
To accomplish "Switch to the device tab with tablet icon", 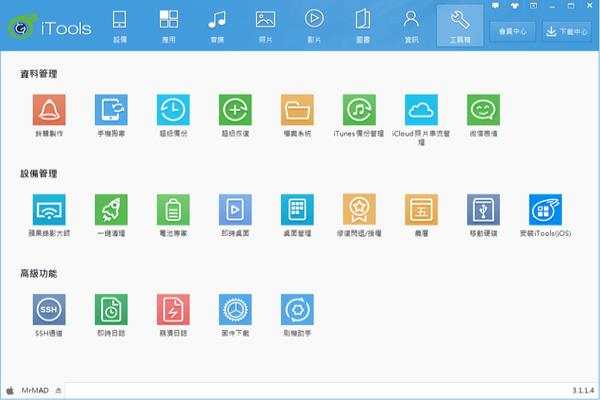I will (x=120, y=26).
